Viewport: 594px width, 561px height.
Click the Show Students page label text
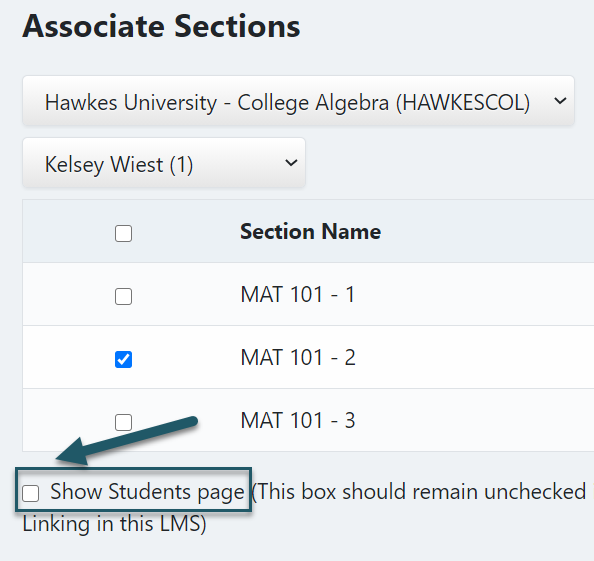[147, 492]
